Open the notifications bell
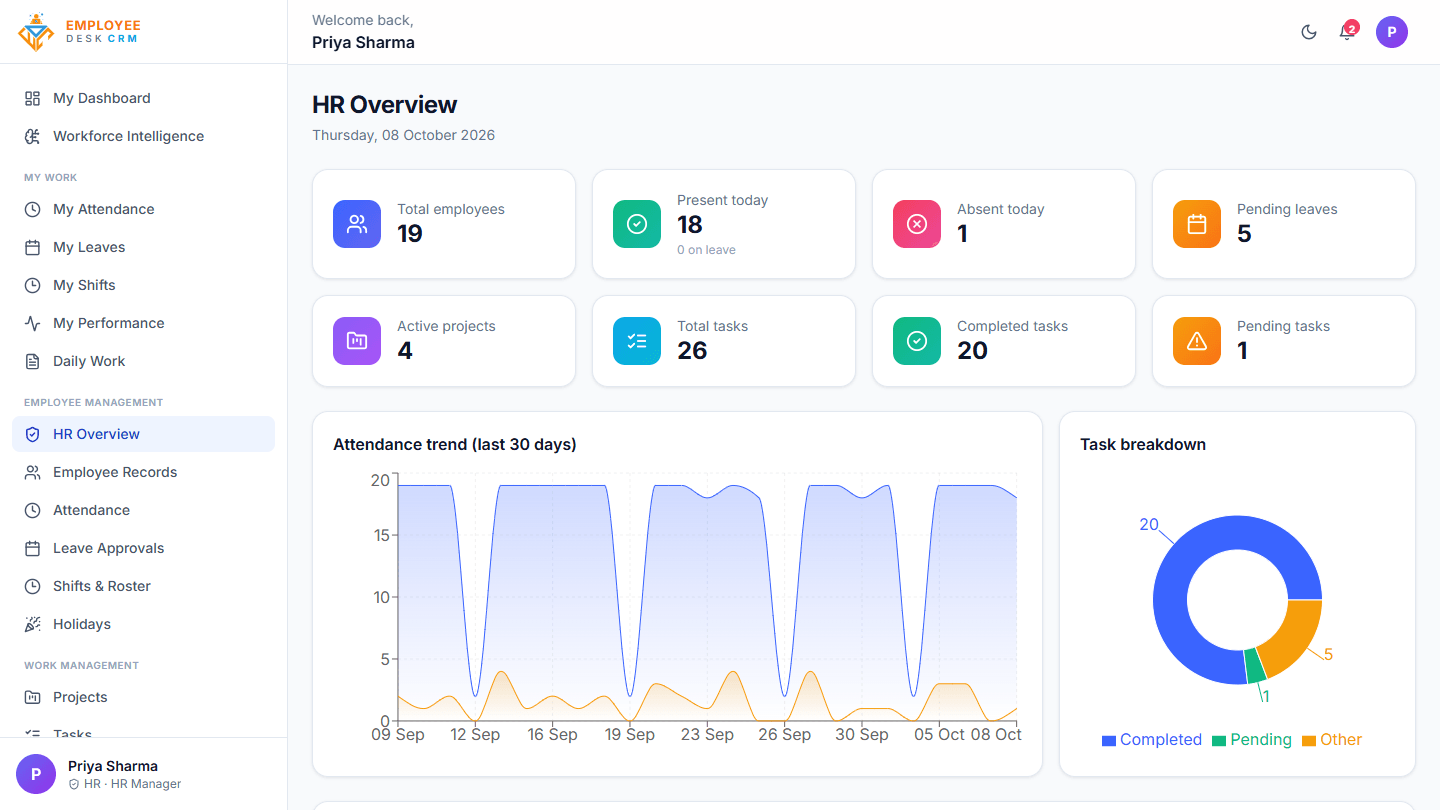Screen dimensions: 1440x810 click(x=1347, y=32)
